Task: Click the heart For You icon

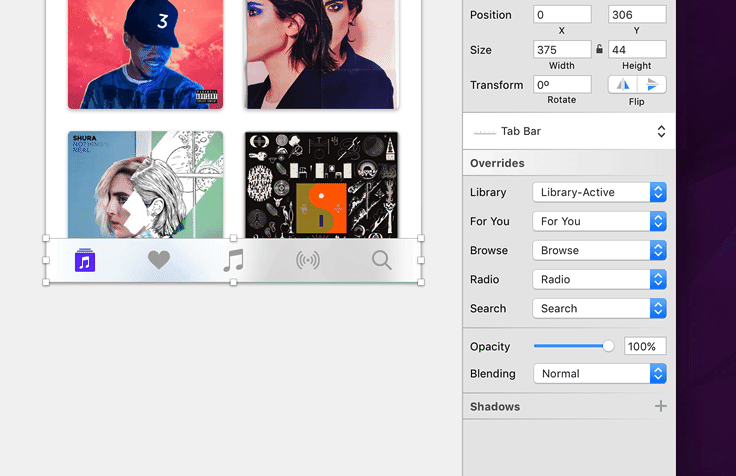Action: pyautogui.click(x=159, y=260)
